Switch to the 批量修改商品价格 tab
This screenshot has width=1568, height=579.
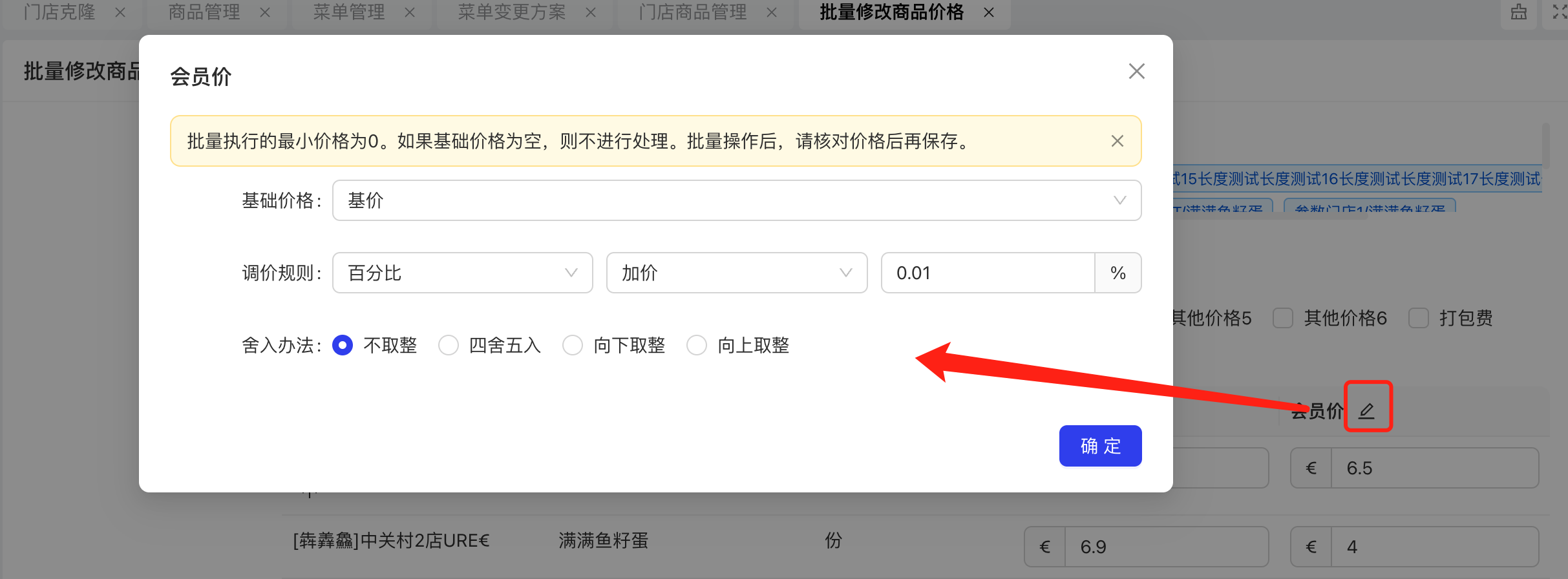(x=892, y=12)
